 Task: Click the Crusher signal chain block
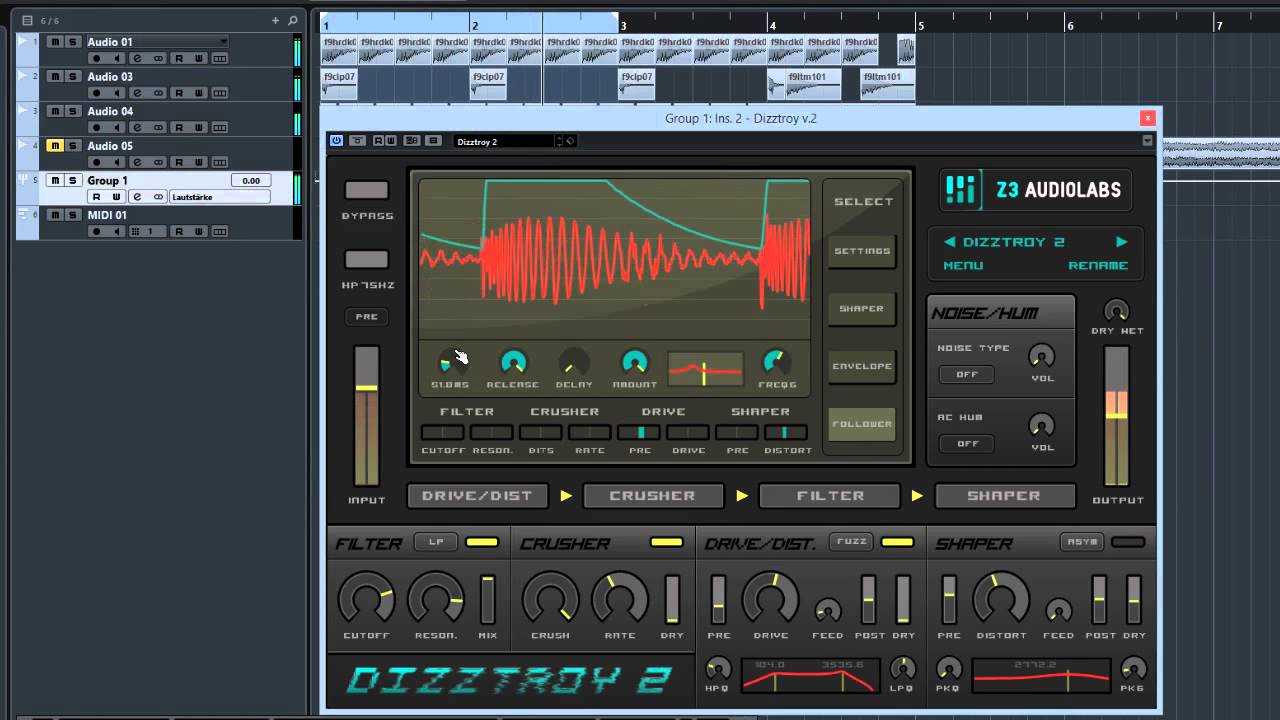653,496
